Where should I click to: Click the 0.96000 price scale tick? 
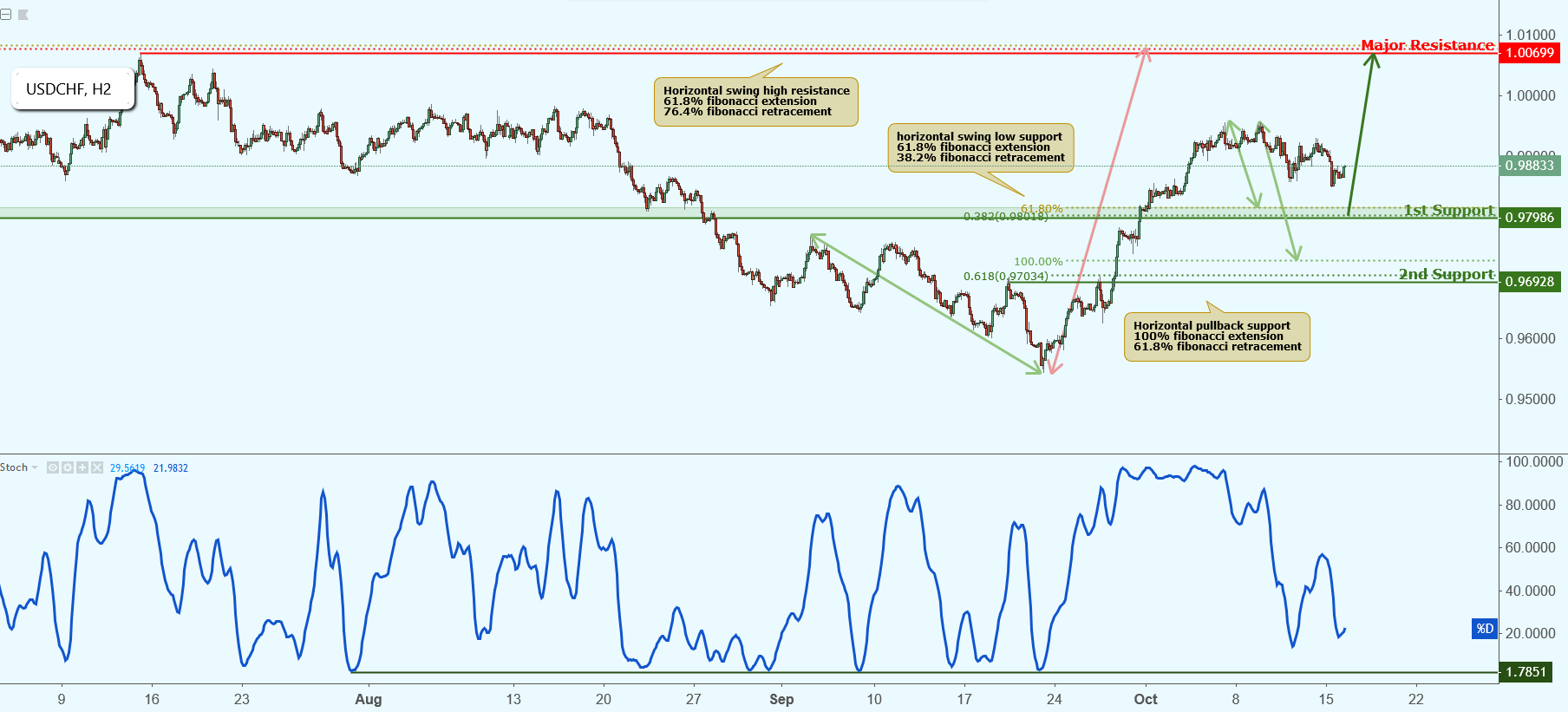tap(1531, 339)
